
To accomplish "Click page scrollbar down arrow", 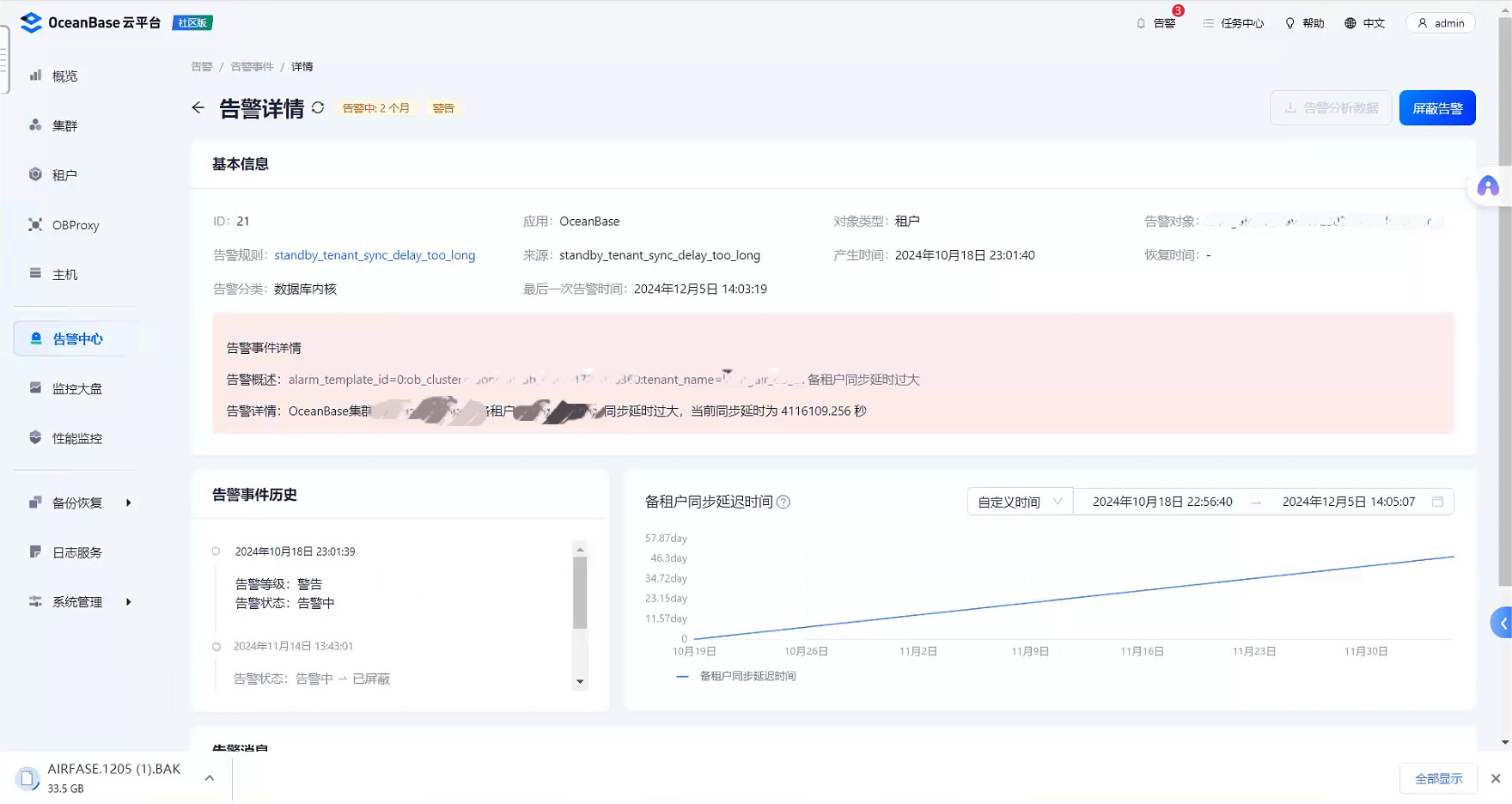I will (1504, 742).
